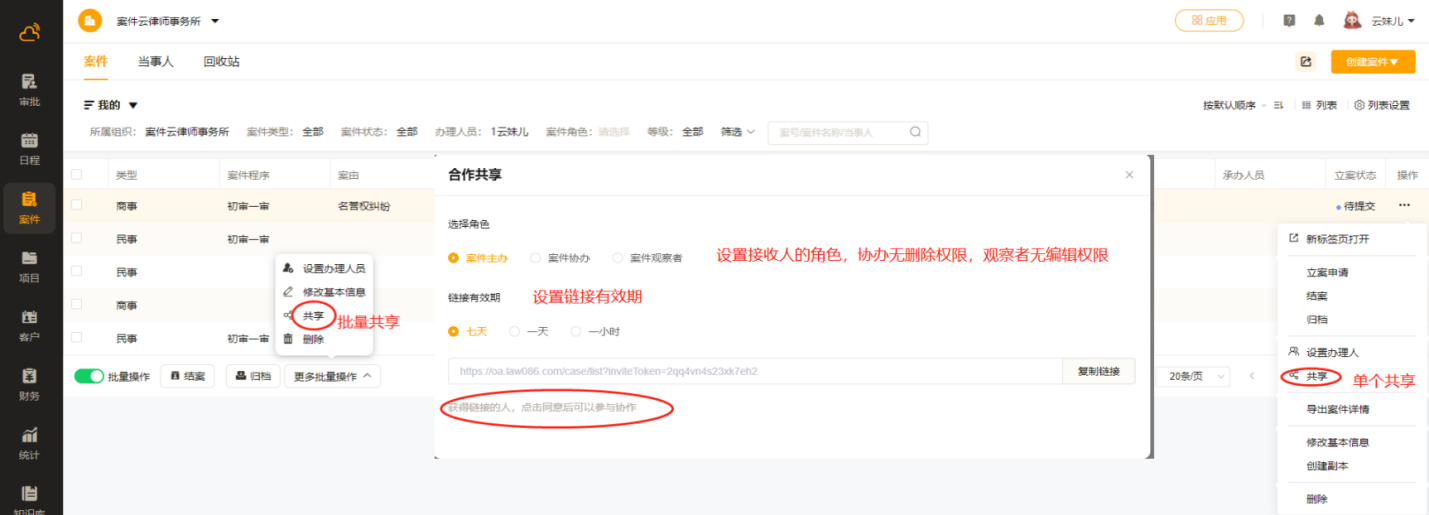Open the 日程 calendar sidebar icon

click(30, 148)
